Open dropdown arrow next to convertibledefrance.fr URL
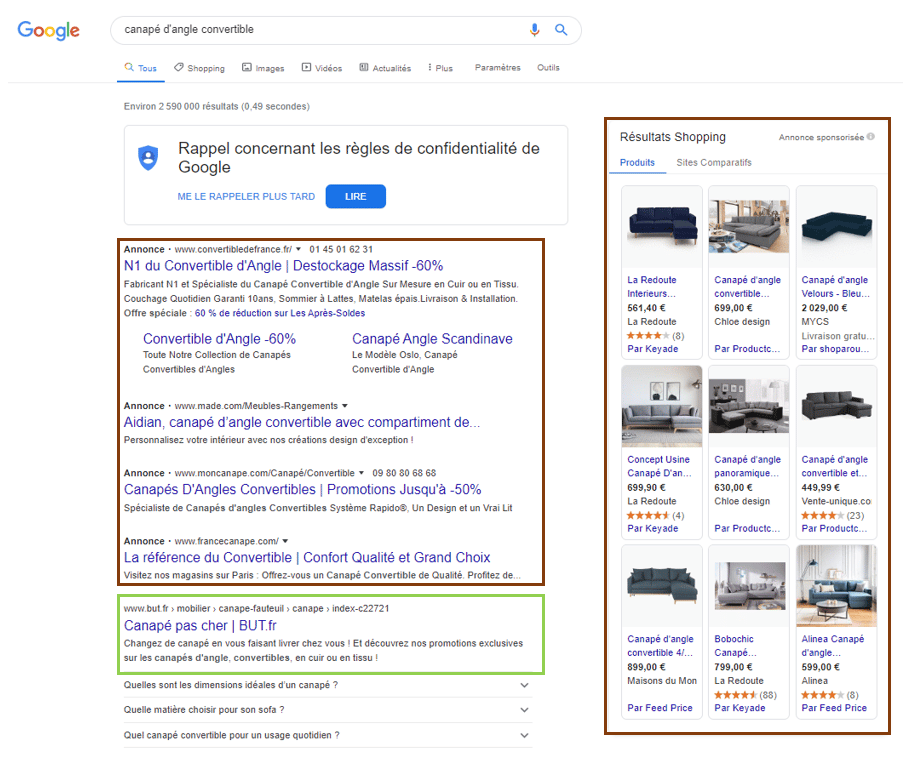 (x=298, y=249)
